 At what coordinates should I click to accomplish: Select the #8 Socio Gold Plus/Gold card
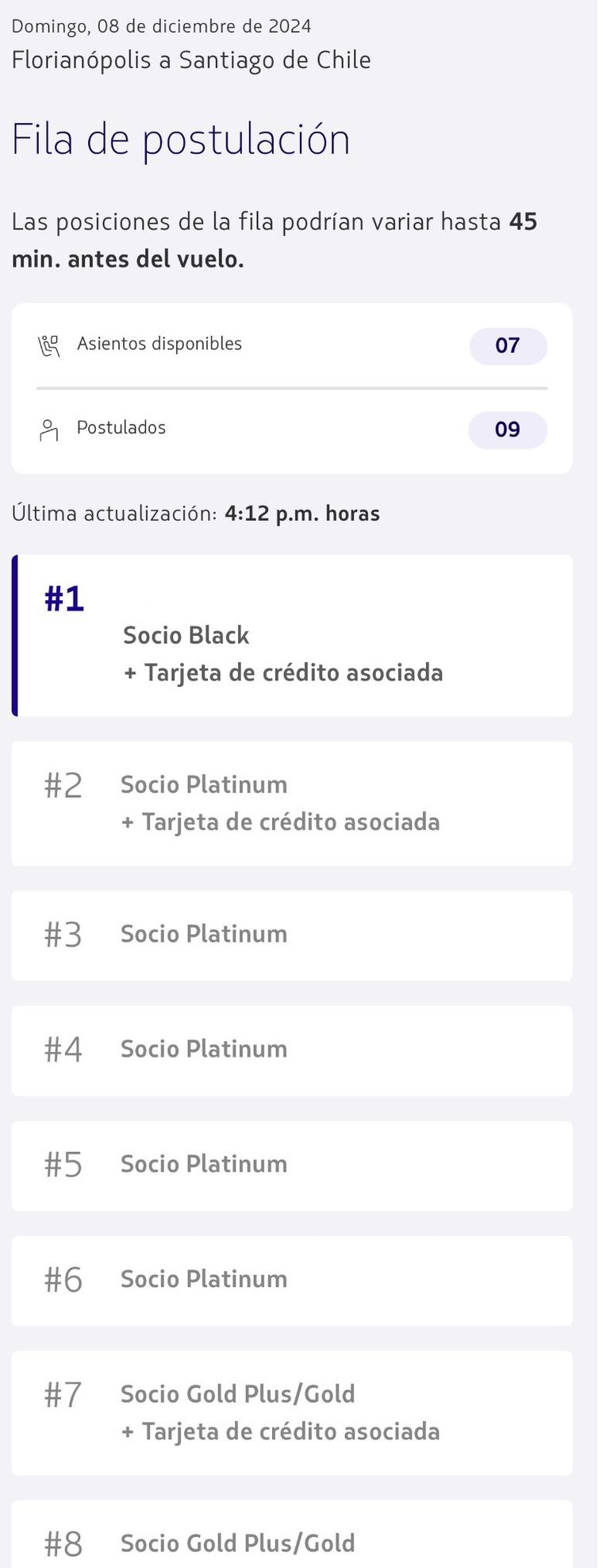tap(292, 1535)
